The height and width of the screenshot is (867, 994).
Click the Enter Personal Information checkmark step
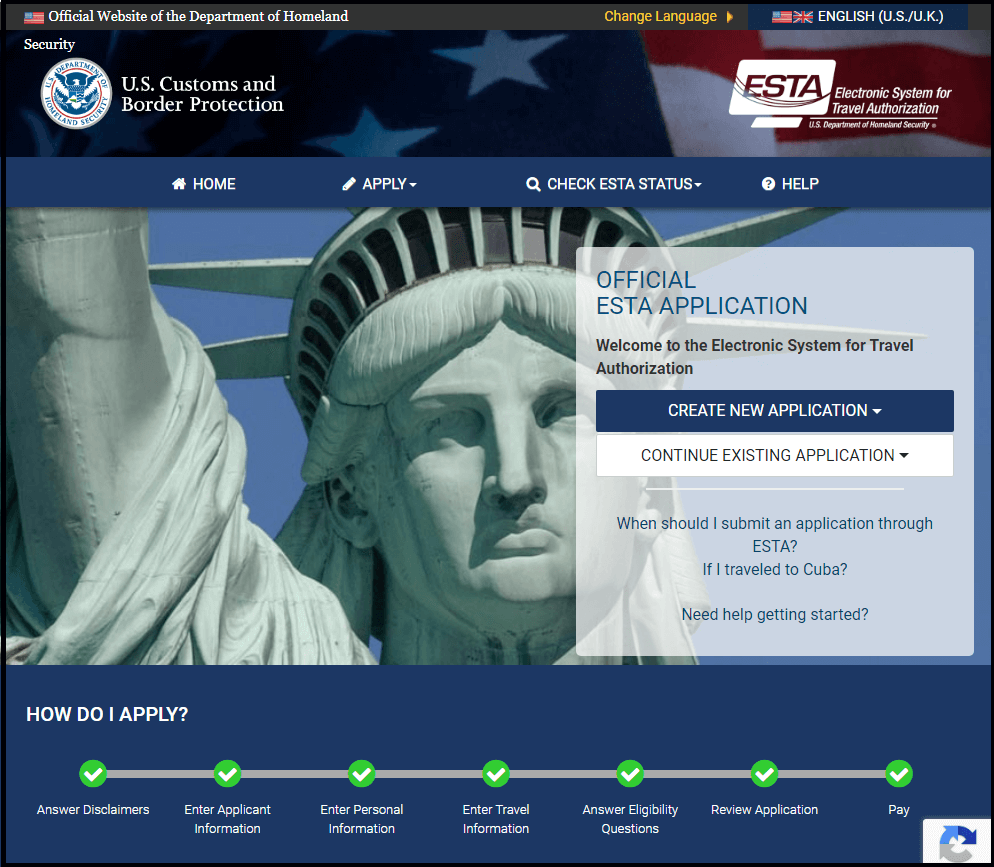click(x=362, y=774)
